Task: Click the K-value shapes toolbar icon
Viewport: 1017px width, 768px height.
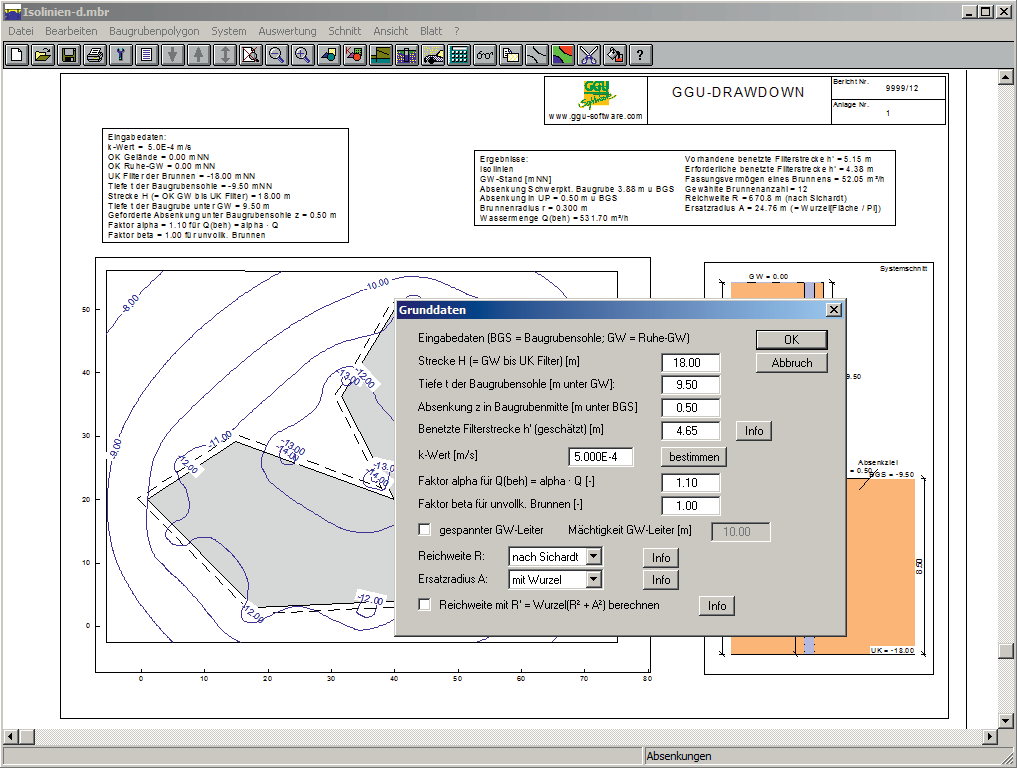Action: pos(355,55)
